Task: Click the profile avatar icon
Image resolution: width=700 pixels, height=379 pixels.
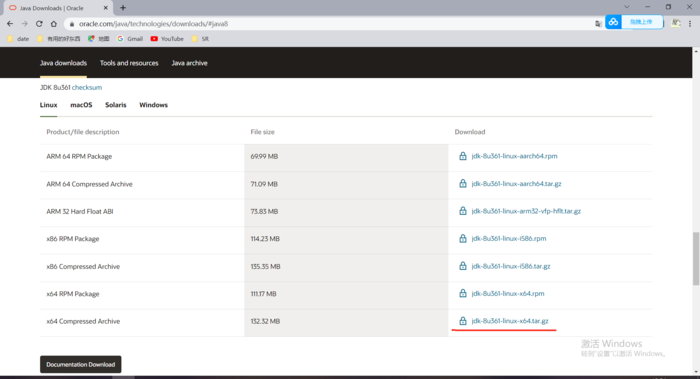Action: coord(676,23)
